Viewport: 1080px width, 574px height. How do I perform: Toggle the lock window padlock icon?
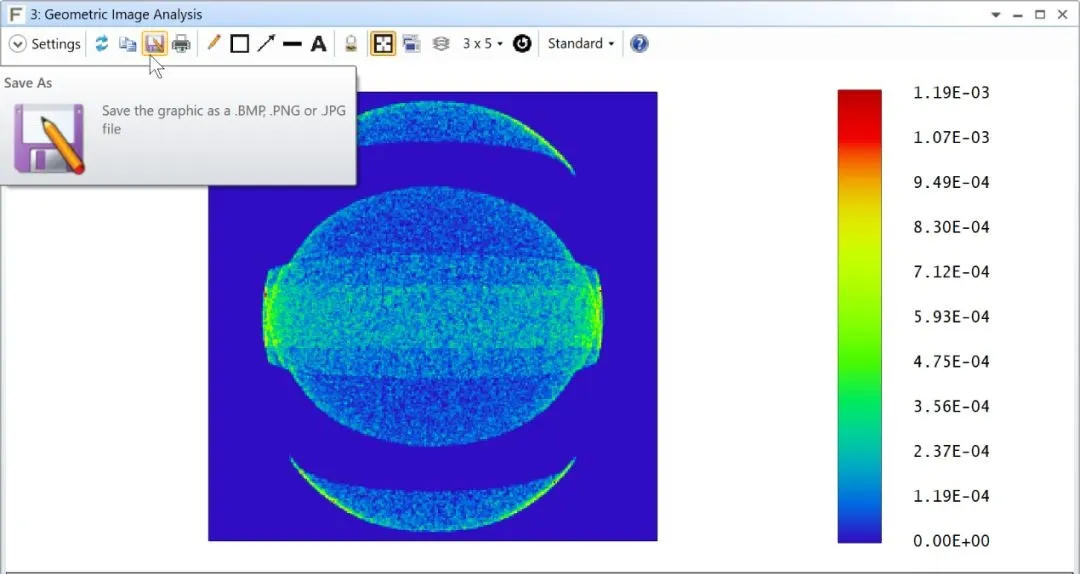pos(351,44)
